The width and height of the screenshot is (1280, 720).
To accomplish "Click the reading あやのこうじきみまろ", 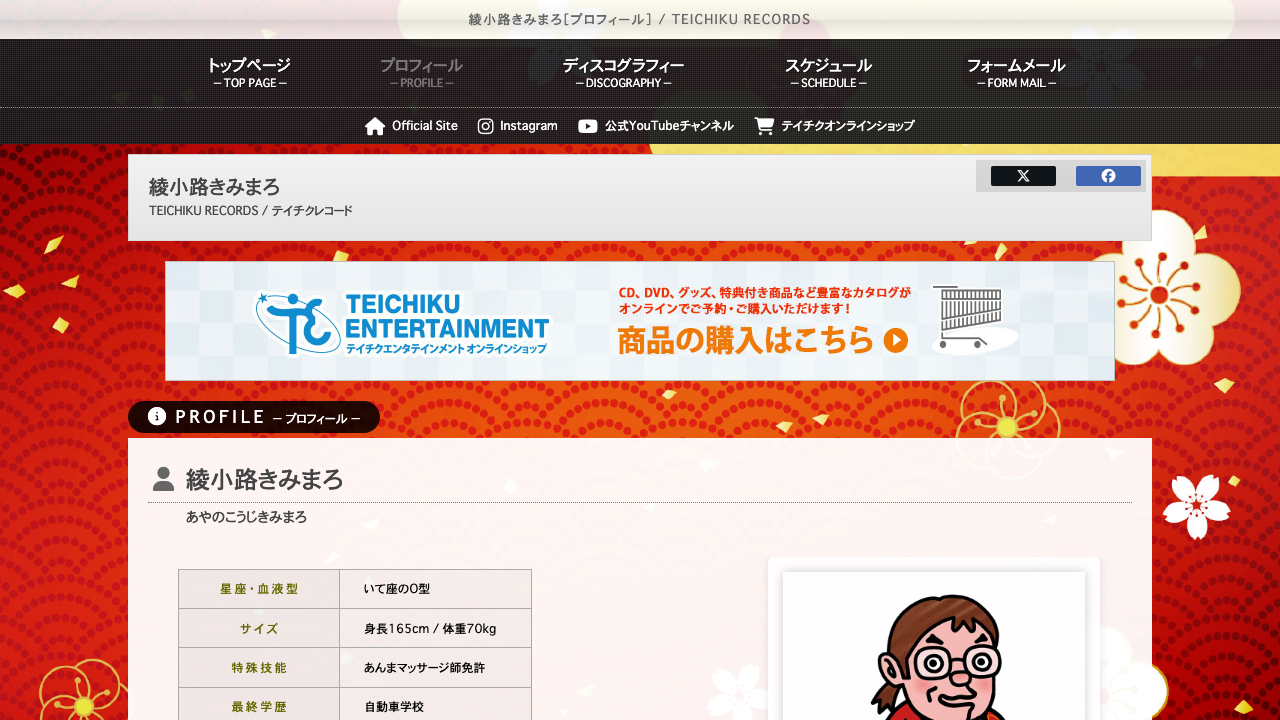I will click(247, 517).
